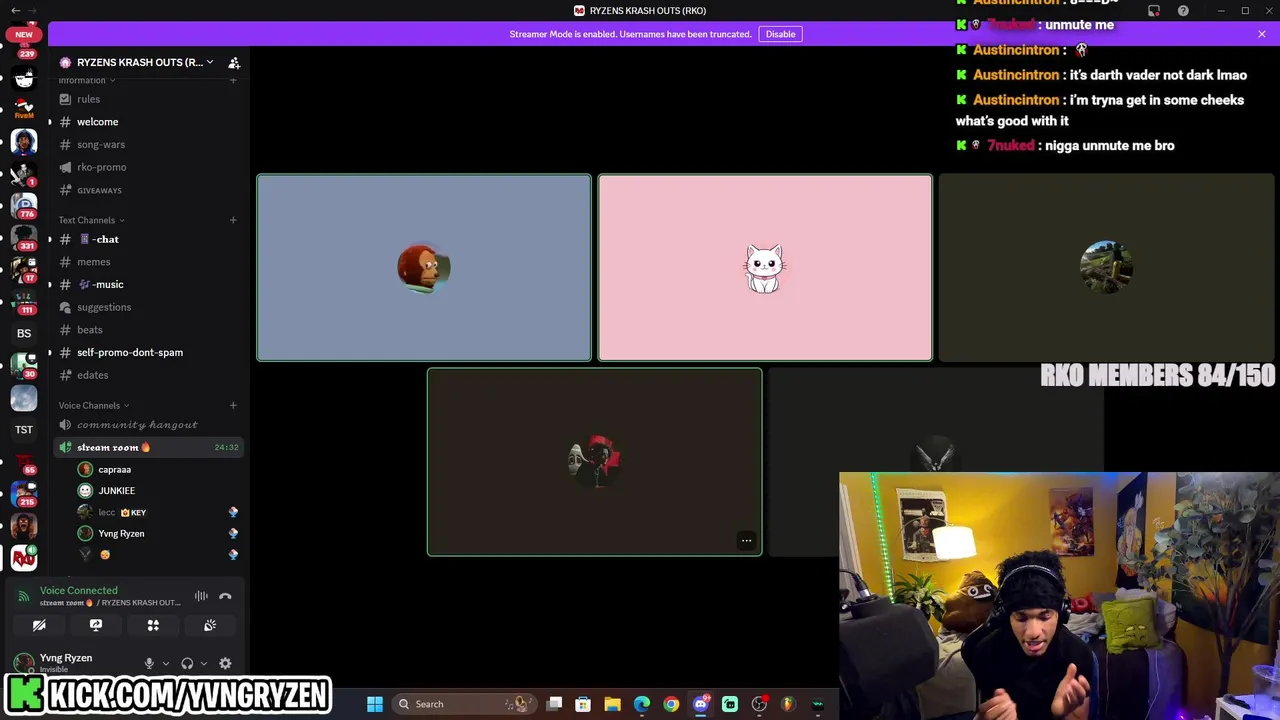Open the rules channel
1280x720 pixels.
tap(148, 99)
